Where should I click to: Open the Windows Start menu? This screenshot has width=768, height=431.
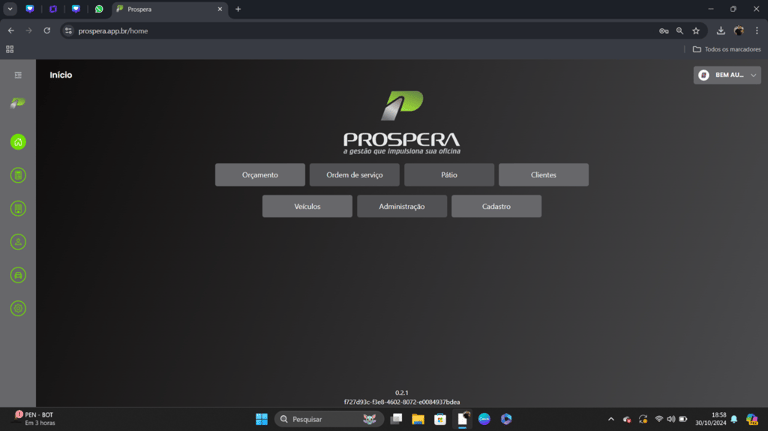262,419
